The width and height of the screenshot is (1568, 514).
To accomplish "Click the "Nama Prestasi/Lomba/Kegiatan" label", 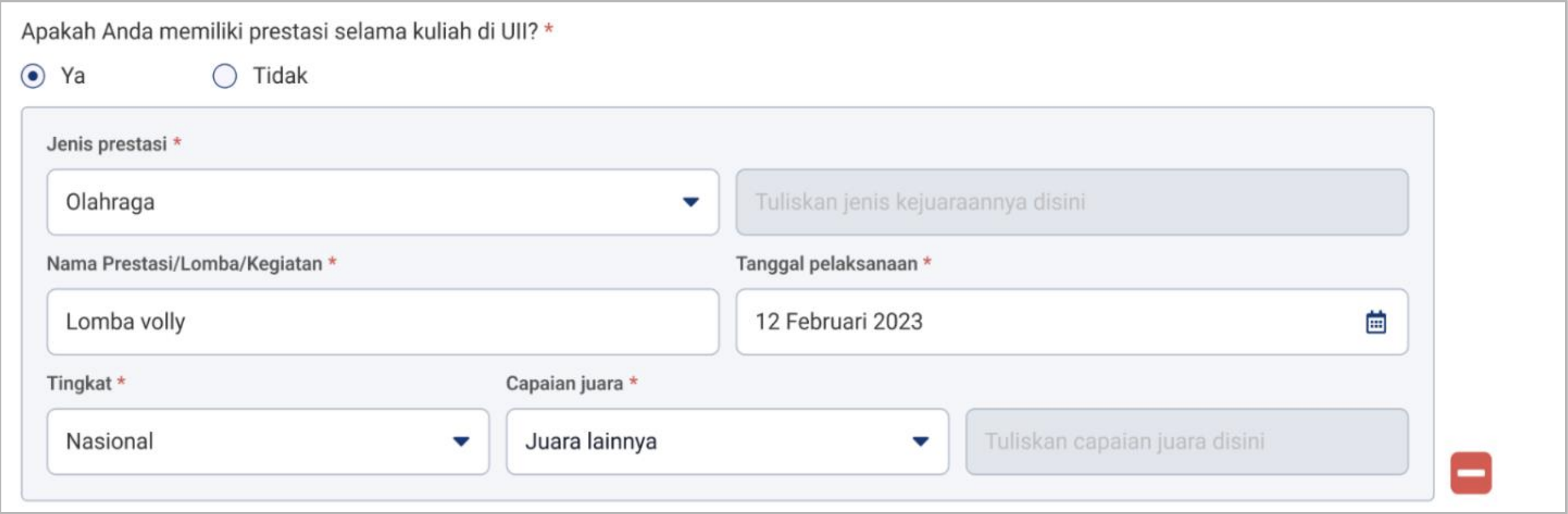I will pyautogui.click(x=184, y=264).
